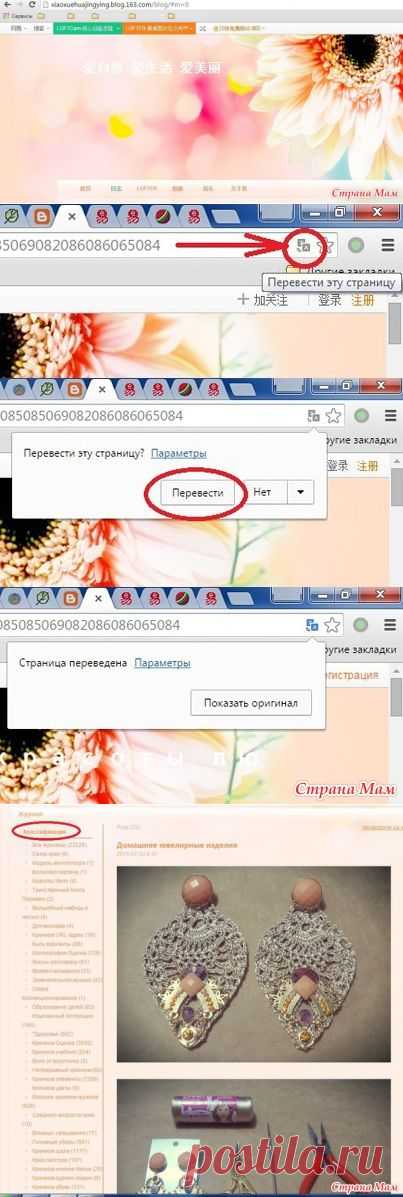
Task: Click the red-circled translate page icon
Action: pyautogui.click(x=302, y=245)
